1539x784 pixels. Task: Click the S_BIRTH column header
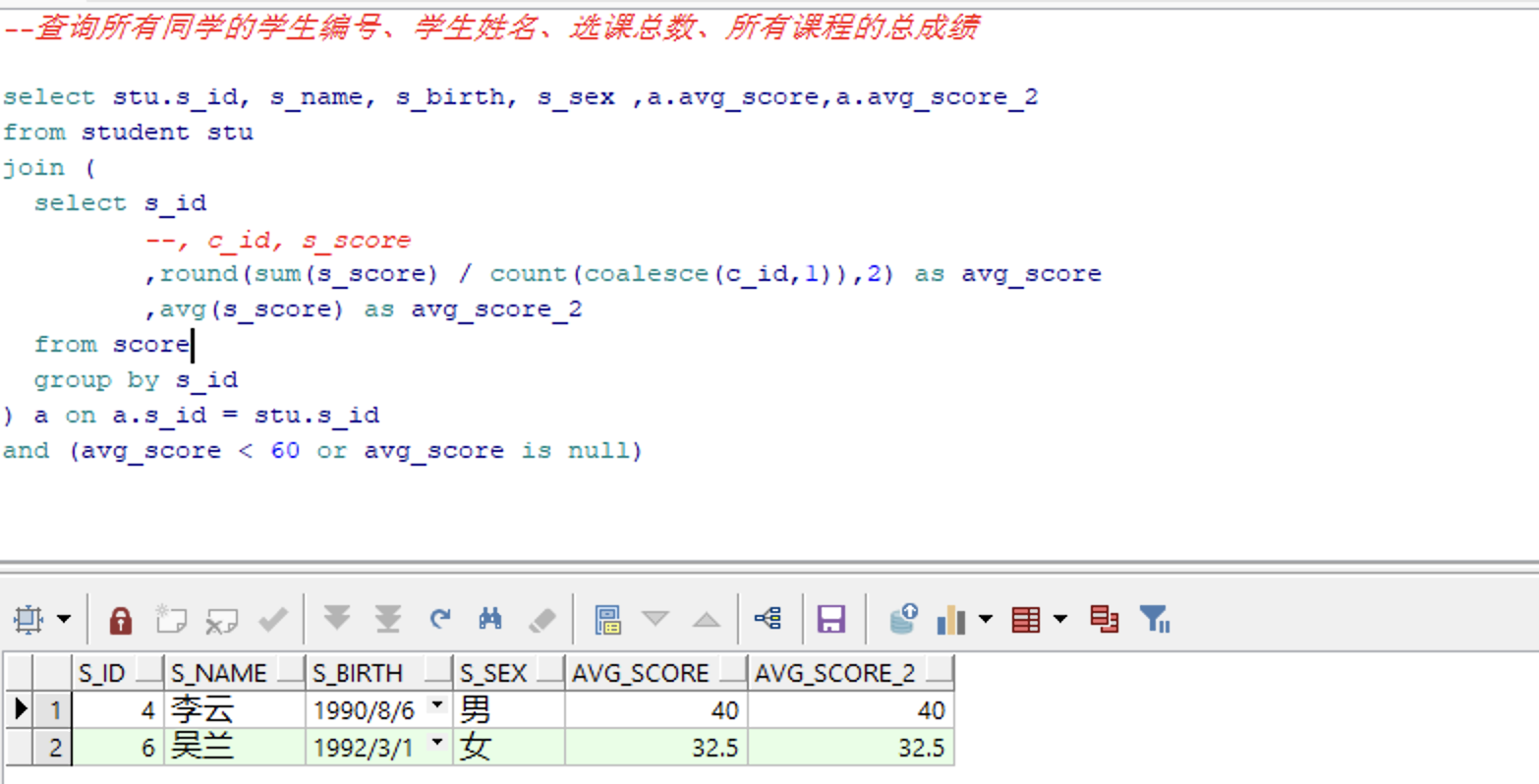click(379, 673)
